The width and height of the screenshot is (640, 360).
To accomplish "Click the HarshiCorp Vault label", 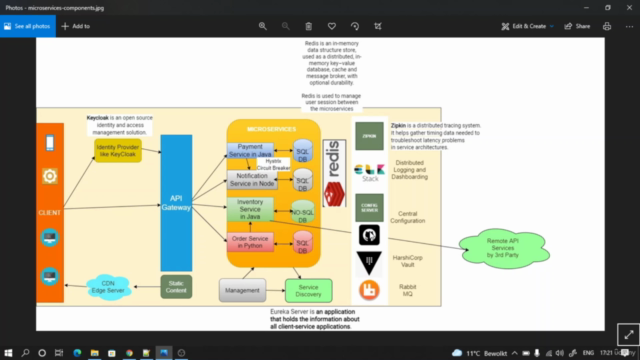I will [x=407, y=261].
